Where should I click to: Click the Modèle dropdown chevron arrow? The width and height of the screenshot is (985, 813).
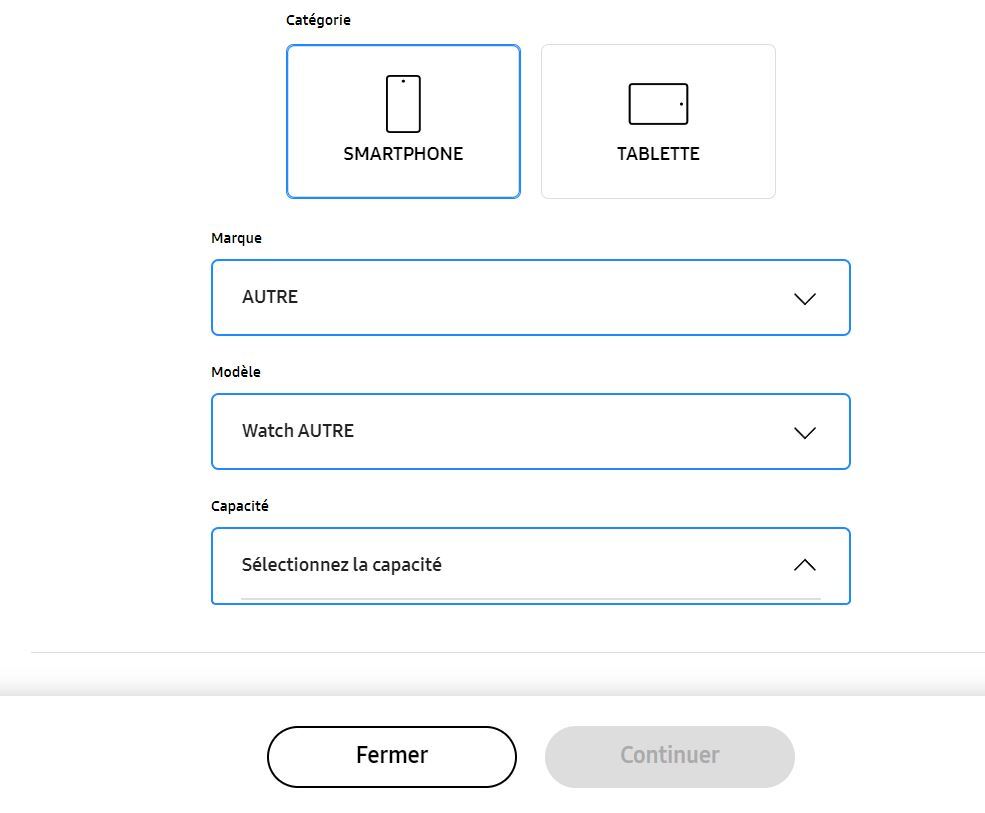[x=804, y=432]
